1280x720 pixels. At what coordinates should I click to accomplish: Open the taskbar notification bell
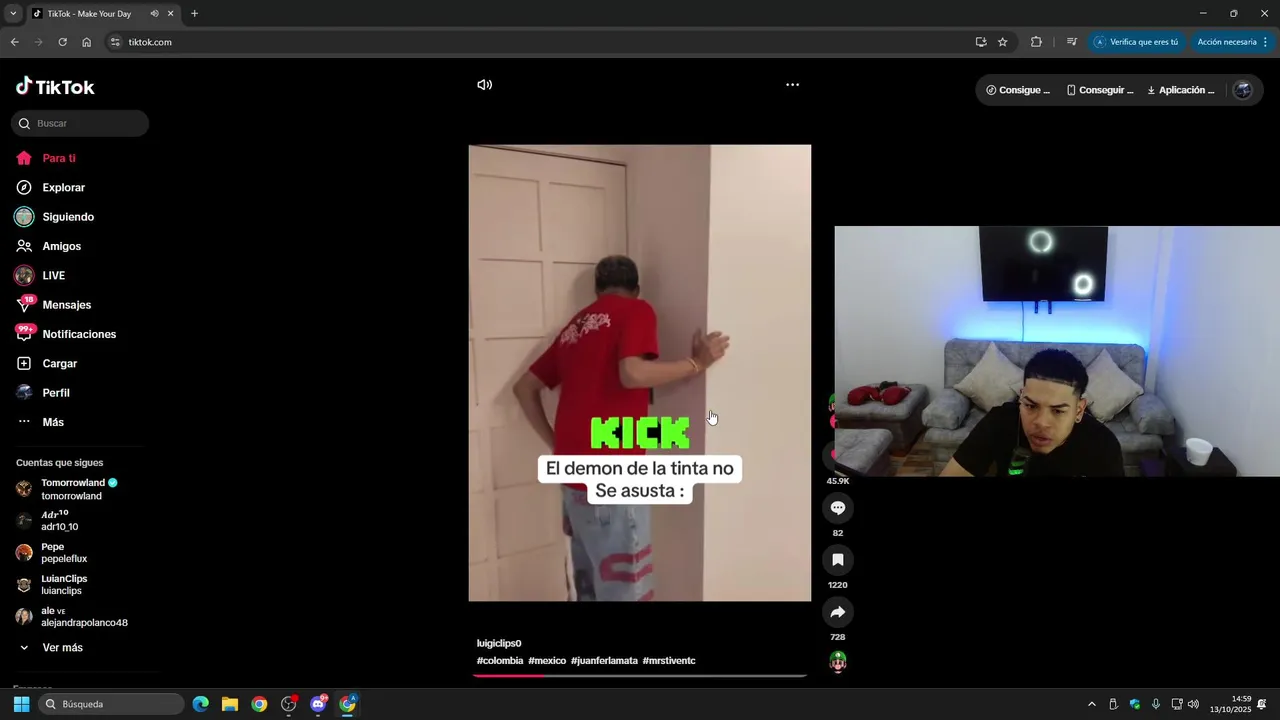(1262, 704)
